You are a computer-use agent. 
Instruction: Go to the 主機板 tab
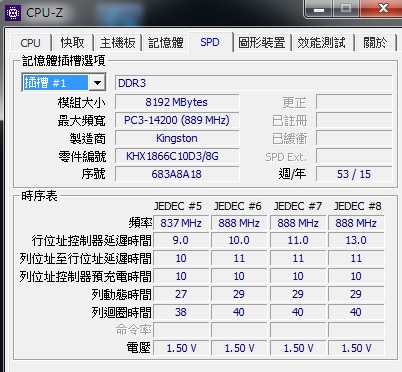tap(118, 43)
